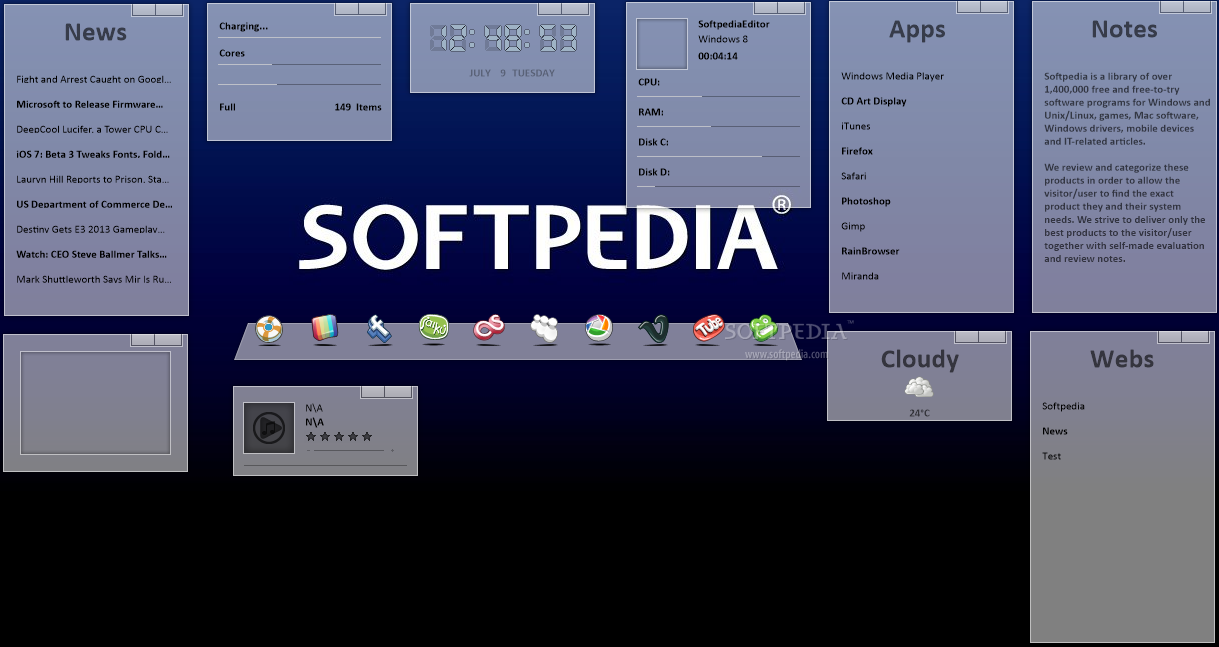Click the '00:04:14' uptime value

coord(718,56)
